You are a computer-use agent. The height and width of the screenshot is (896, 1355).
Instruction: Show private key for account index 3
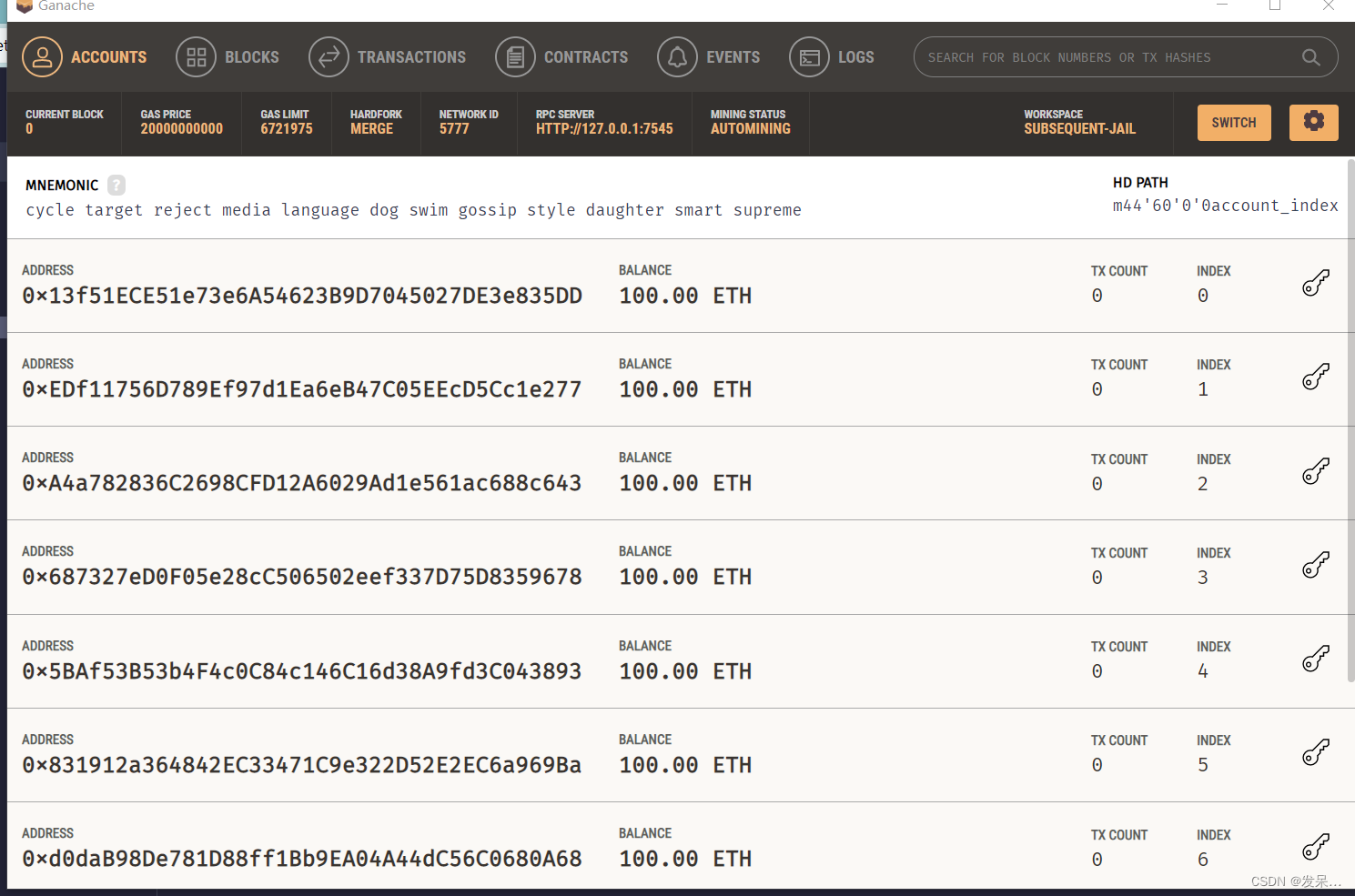pyautogui.click(x=1316, y=565)
